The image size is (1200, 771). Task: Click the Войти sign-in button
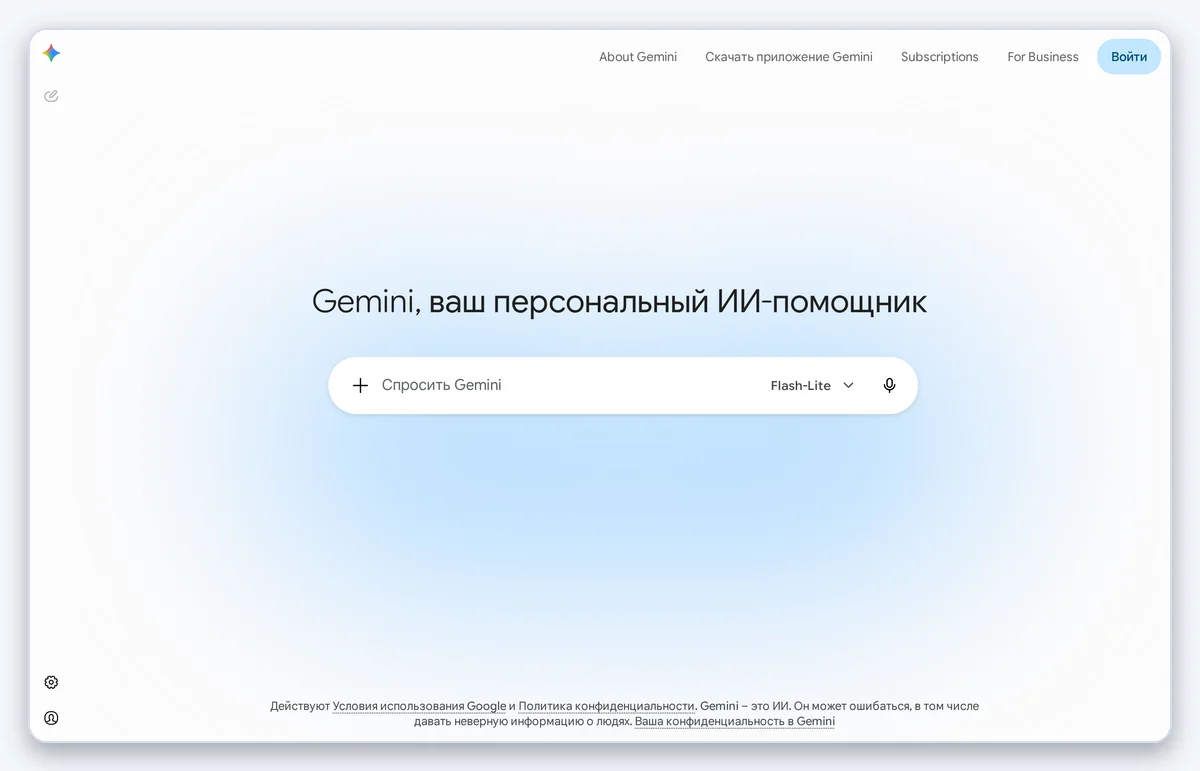tap(1129, 57)
